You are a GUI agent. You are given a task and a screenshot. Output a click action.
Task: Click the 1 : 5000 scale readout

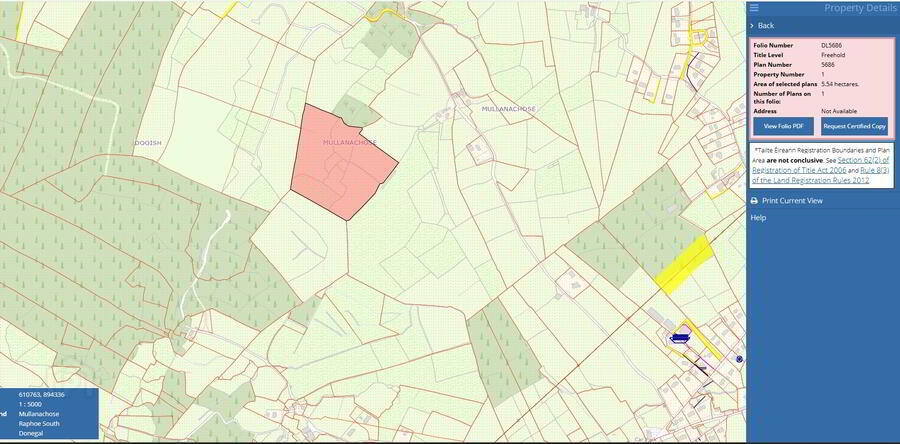tap(30, 404)
